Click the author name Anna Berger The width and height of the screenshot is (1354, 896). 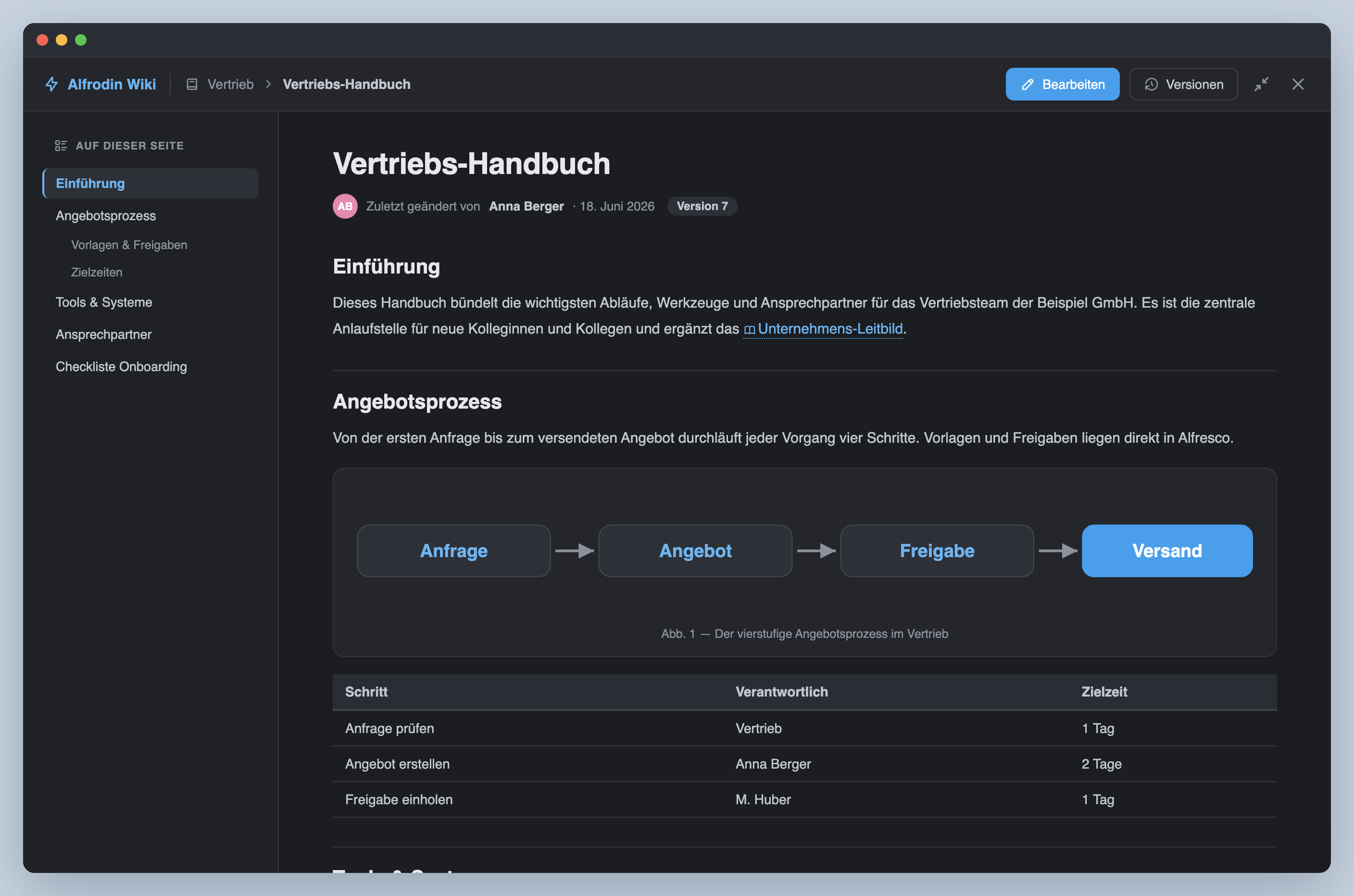coord(527,206)
